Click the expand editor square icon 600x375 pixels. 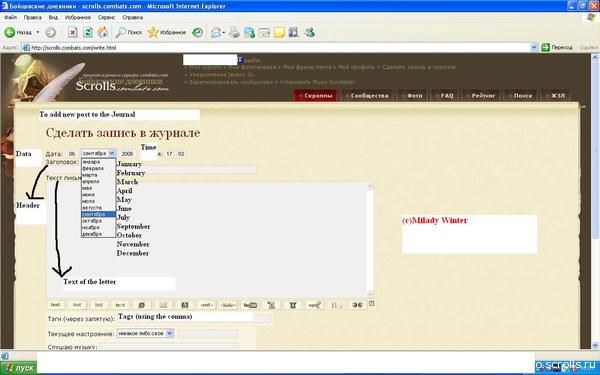pos(371,303)
